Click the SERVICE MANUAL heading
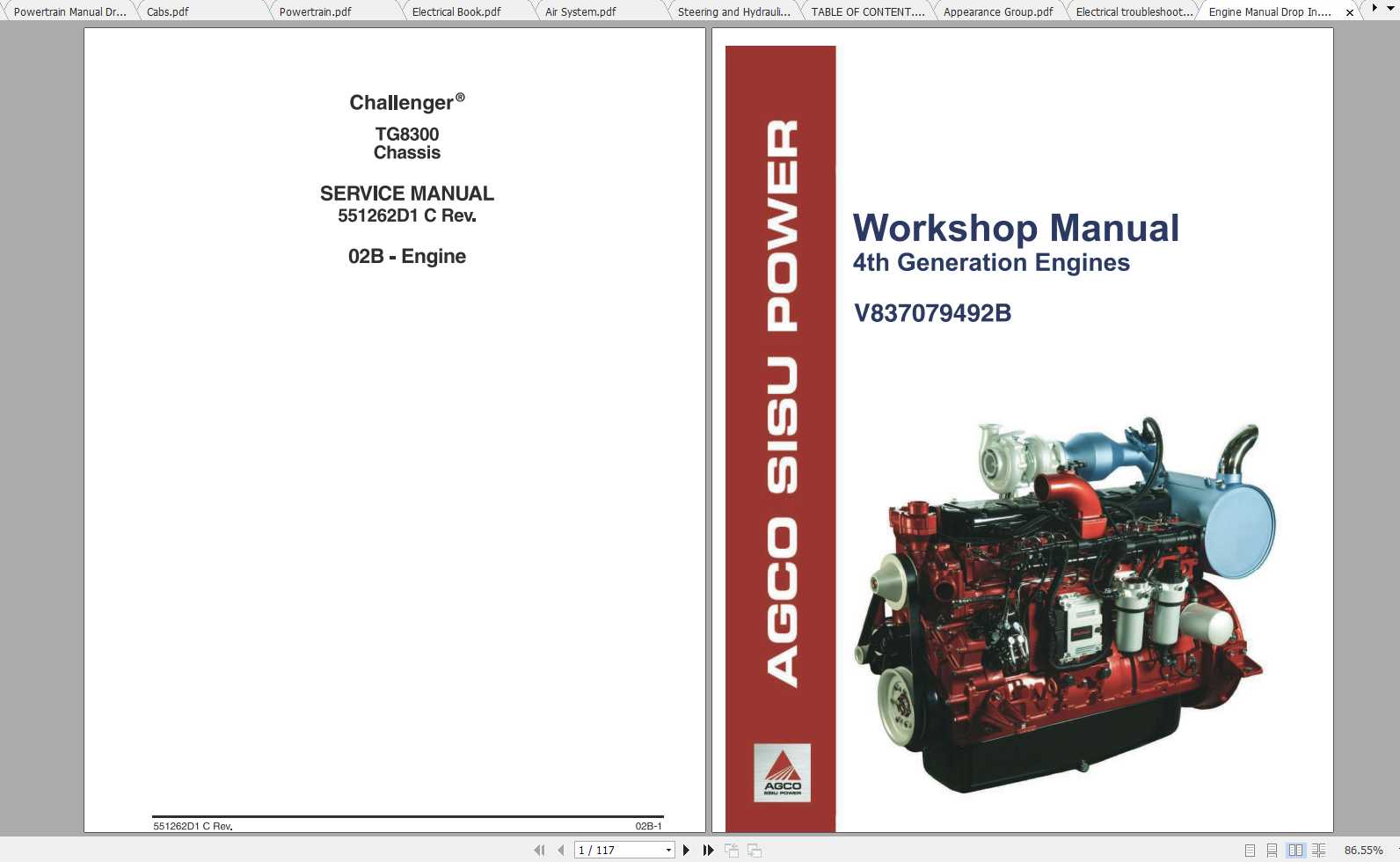Screen dimensions: 1400x862 407,194
